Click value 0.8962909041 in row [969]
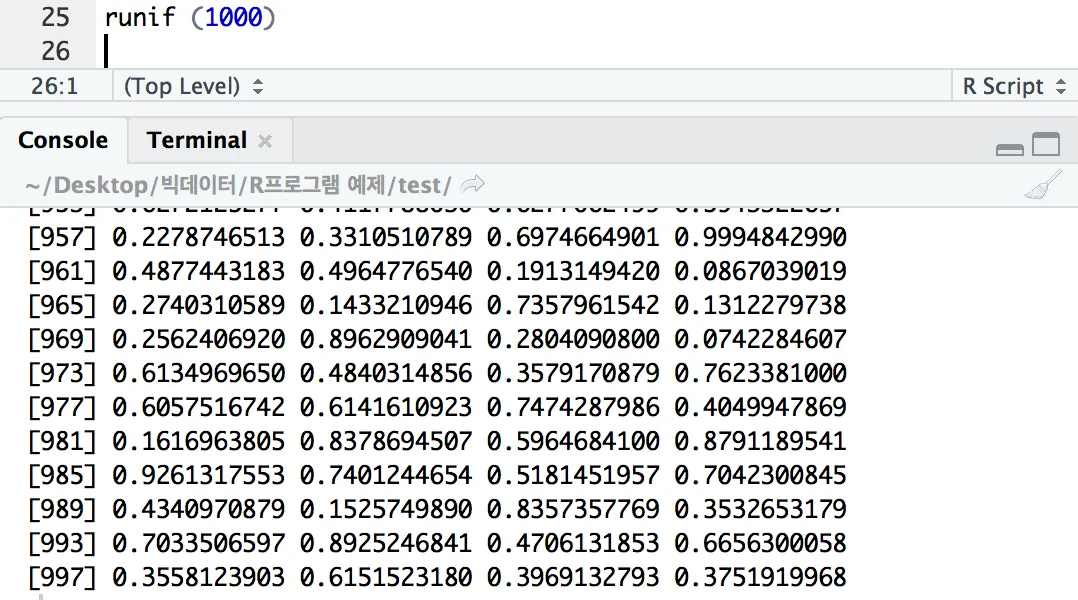 (386, 339)
